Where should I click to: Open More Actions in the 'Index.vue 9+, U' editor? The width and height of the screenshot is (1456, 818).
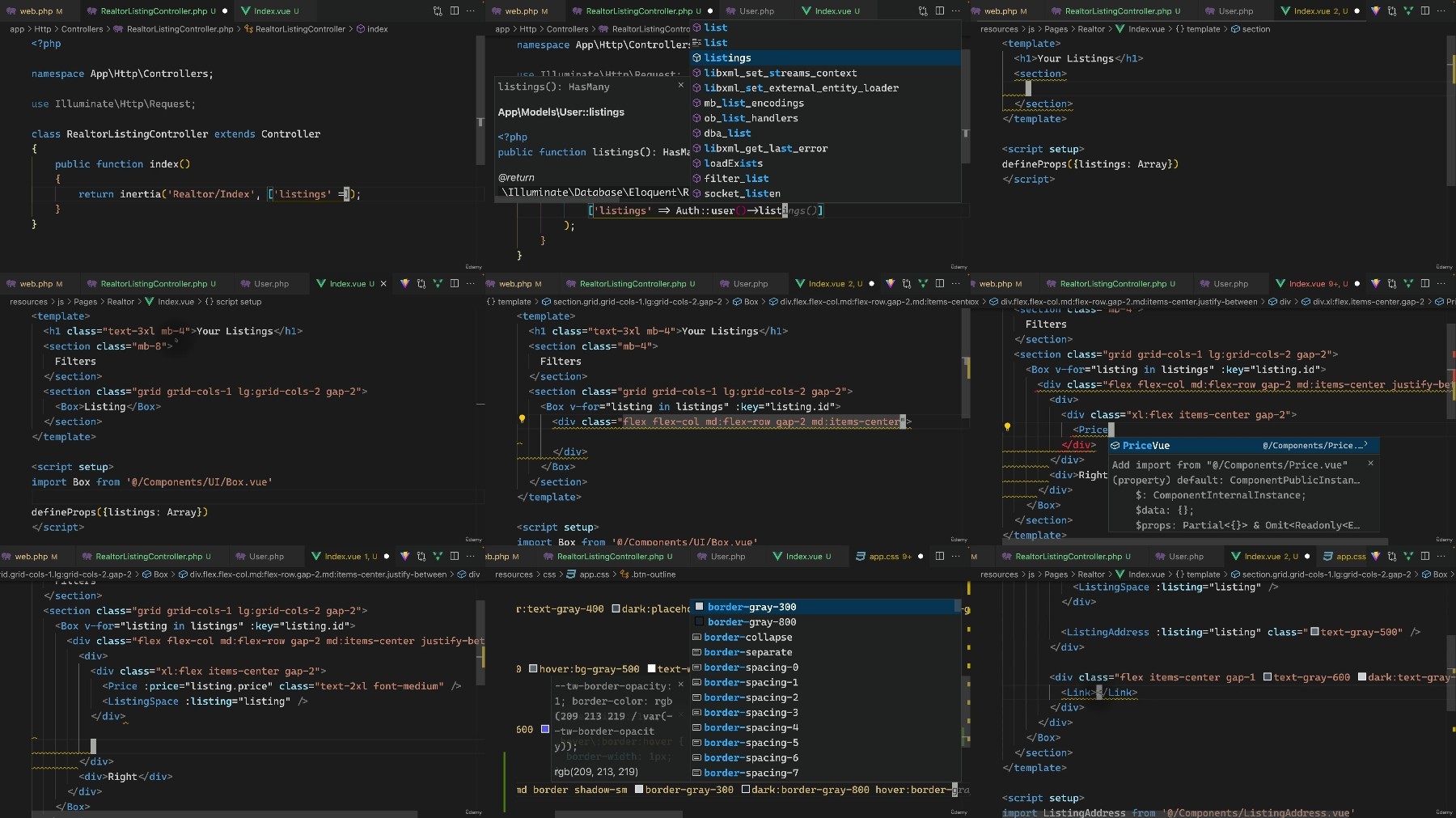click(x=1441, y=284)
